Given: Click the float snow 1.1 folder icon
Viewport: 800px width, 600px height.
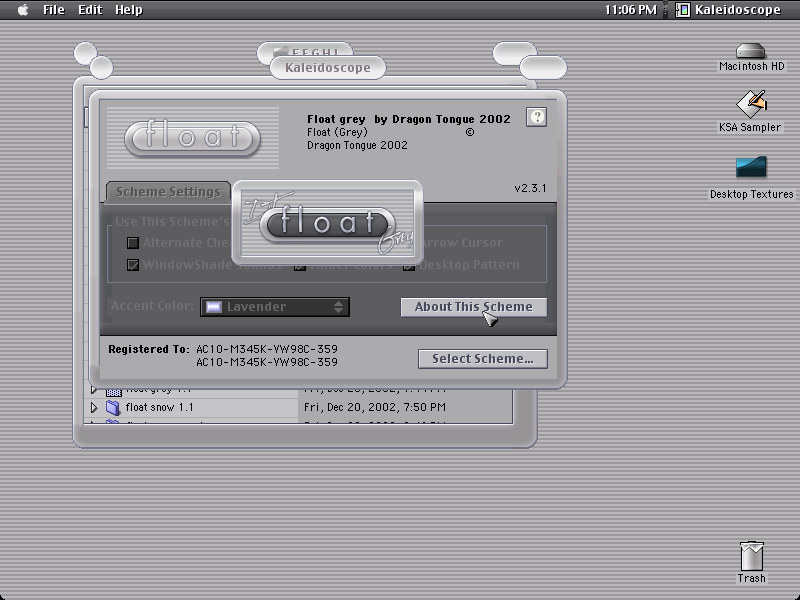Looking at the screenshot, I should pos(113,407).
